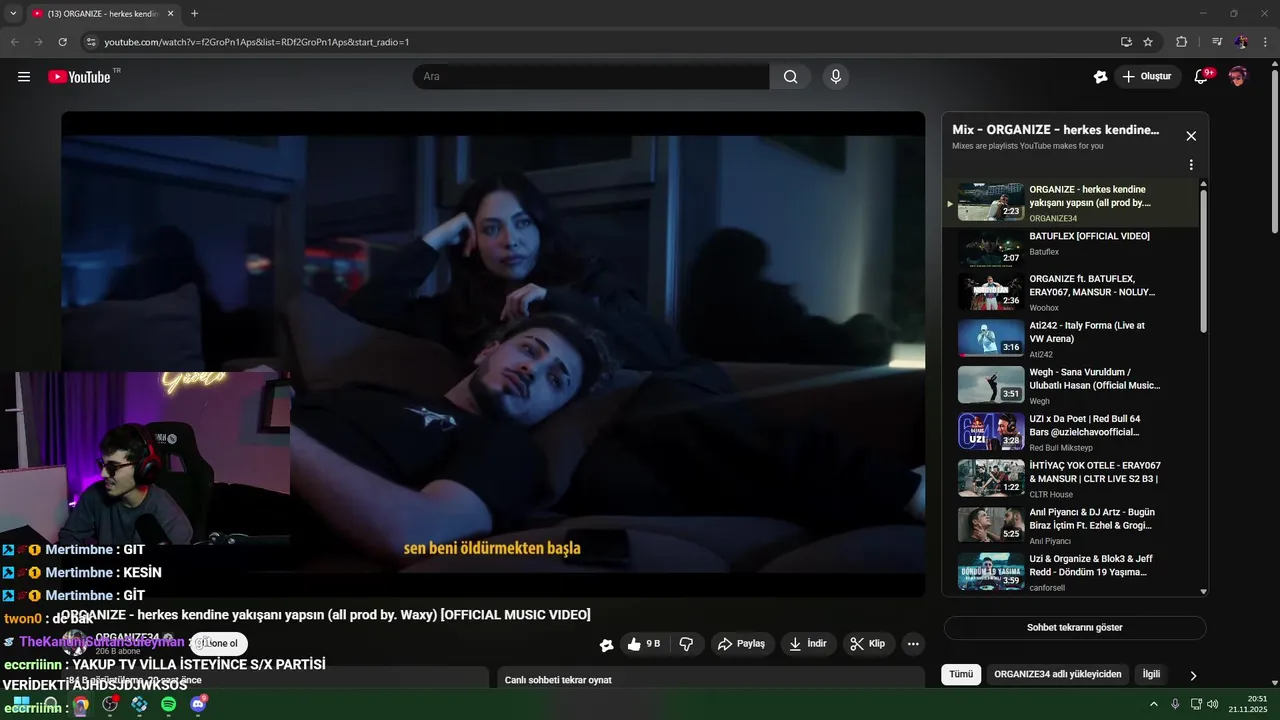Click the sparkle icon left of like
The height and width of the screenshot is (720, 1280).
pos(606,645)
